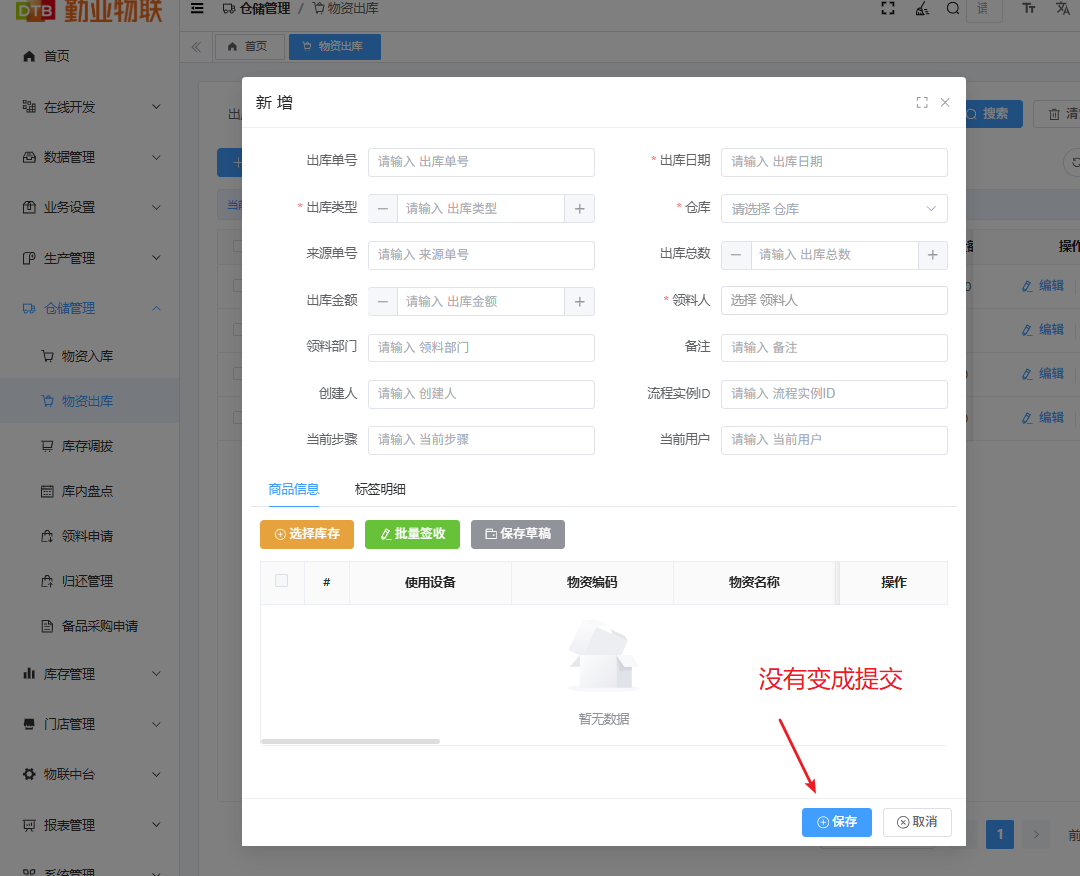Open the language translation icon

[x=1063, y=8]
